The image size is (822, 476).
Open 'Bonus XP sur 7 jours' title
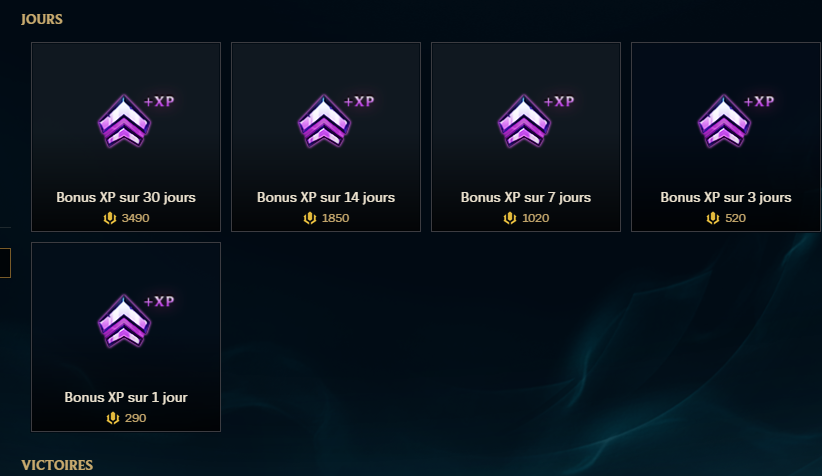[x=526, y=198]
